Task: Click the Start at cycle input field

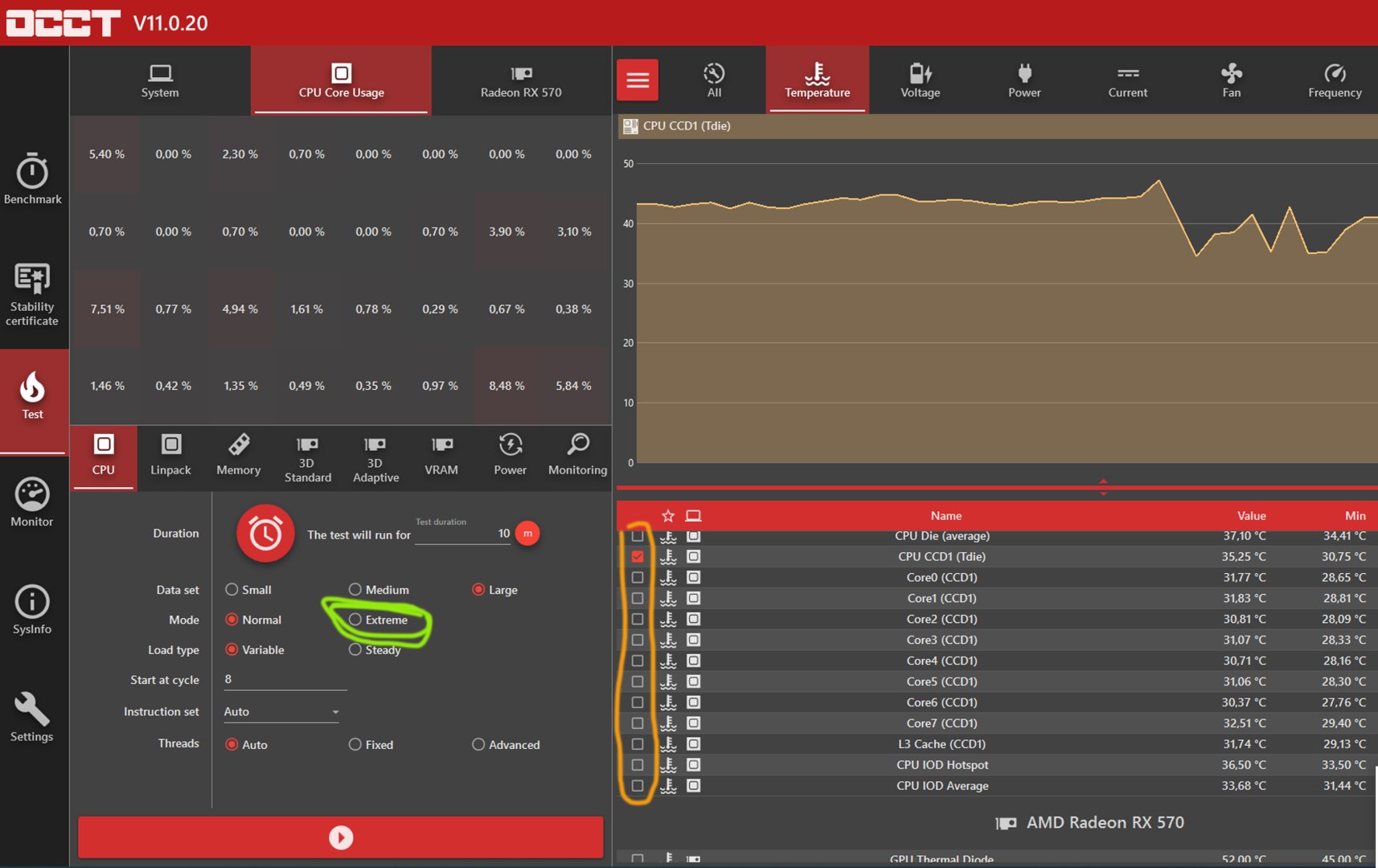Action: pyautogui.click(x=285, y=680)
